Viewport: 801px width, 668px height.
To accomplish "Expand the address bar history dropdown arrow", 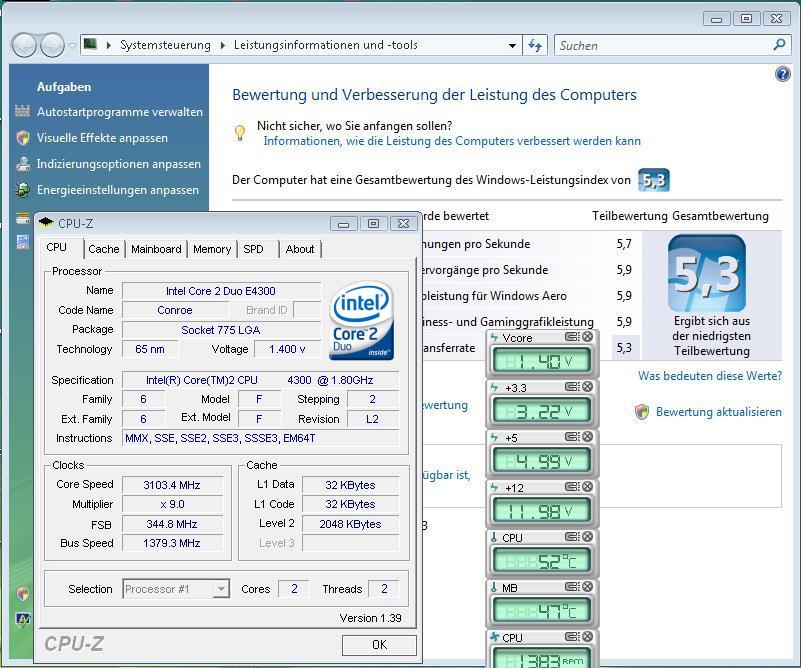I will pos(512,45).
